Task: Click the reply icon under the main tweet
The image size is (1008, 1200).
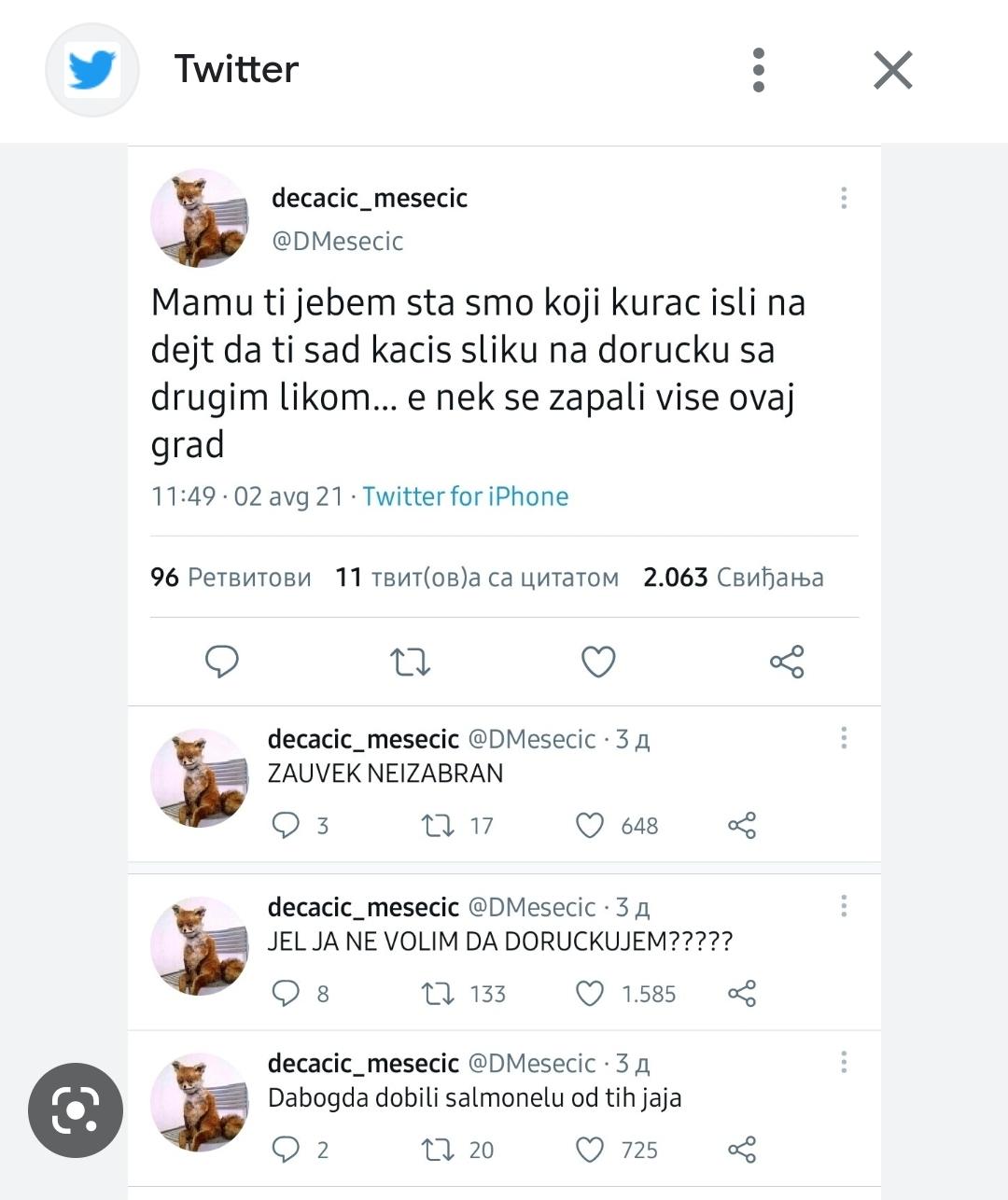Action: coord(222,662)
